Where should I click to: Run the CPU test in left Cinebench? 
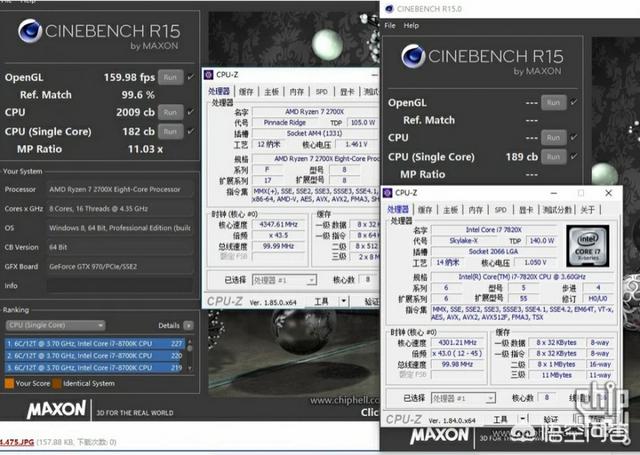(x=170, y=112)
